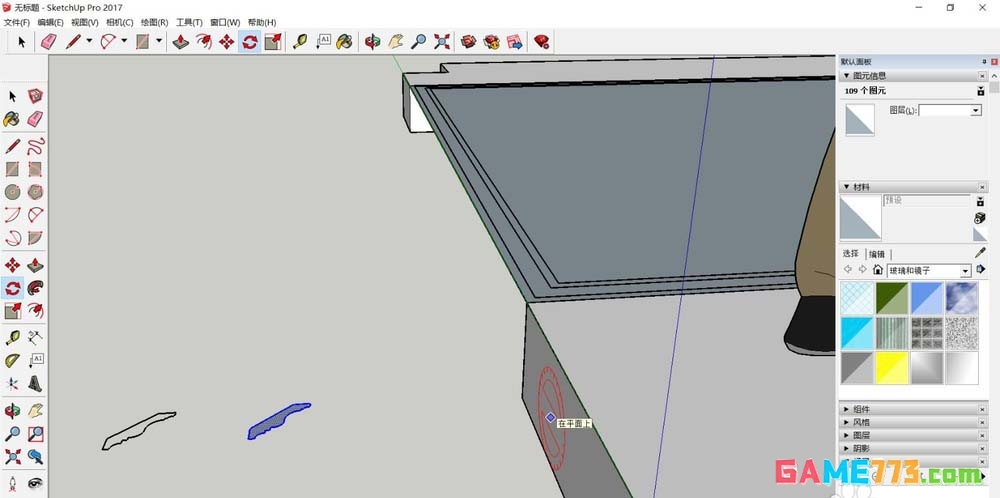Activate the Look Around eye tool
1000x498 pixels.
35,483
